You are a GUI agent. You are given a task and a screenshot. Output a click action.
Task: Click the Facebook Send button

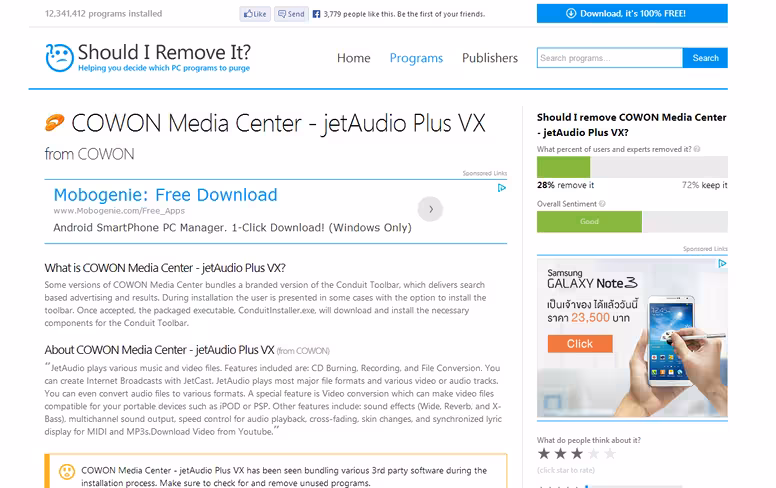coord(291,14)
